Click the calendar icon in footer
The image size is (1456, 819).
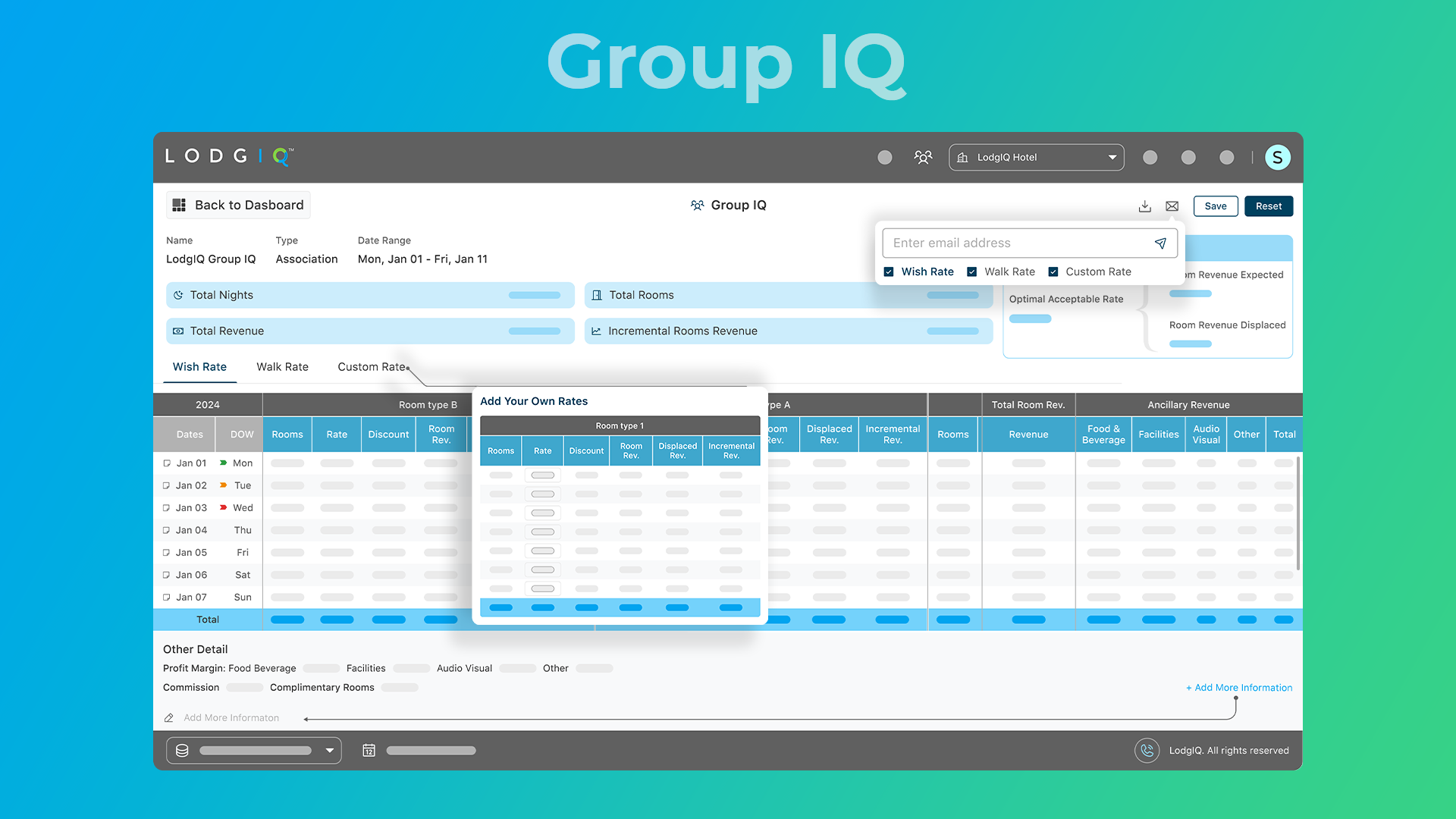pyautogui.click(x=369, y=751)
